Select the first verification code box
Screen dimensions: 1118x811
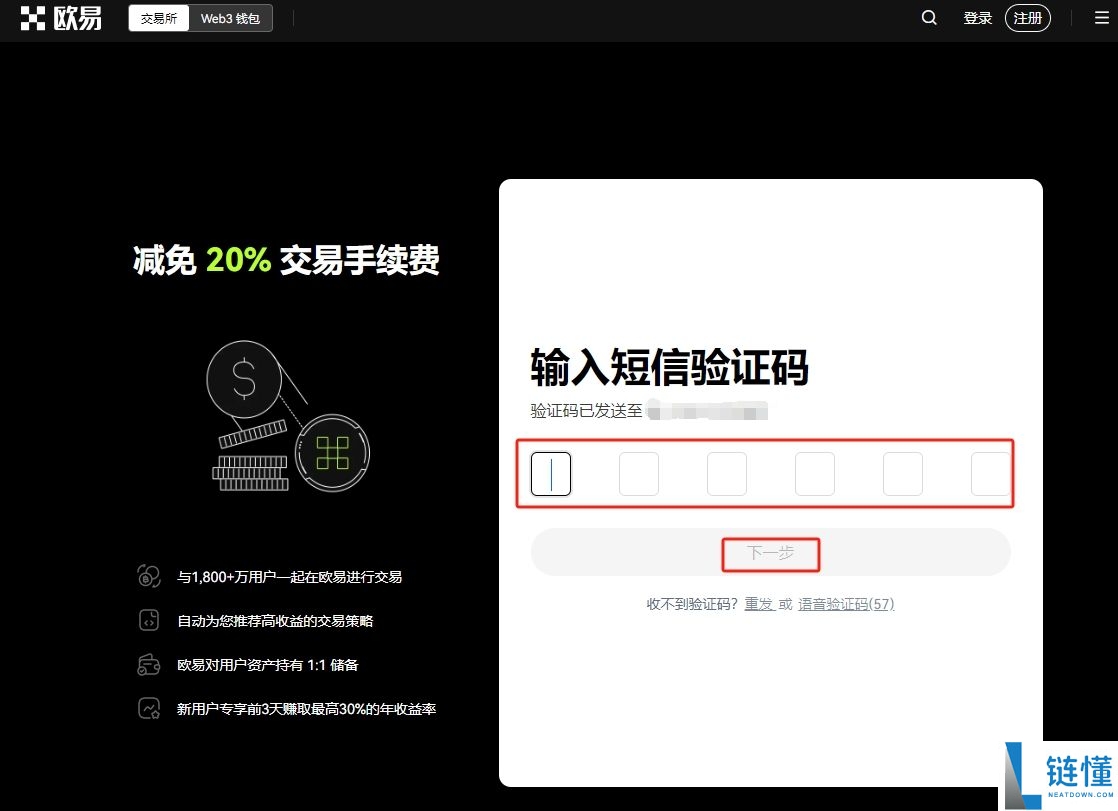coord(550,473)
